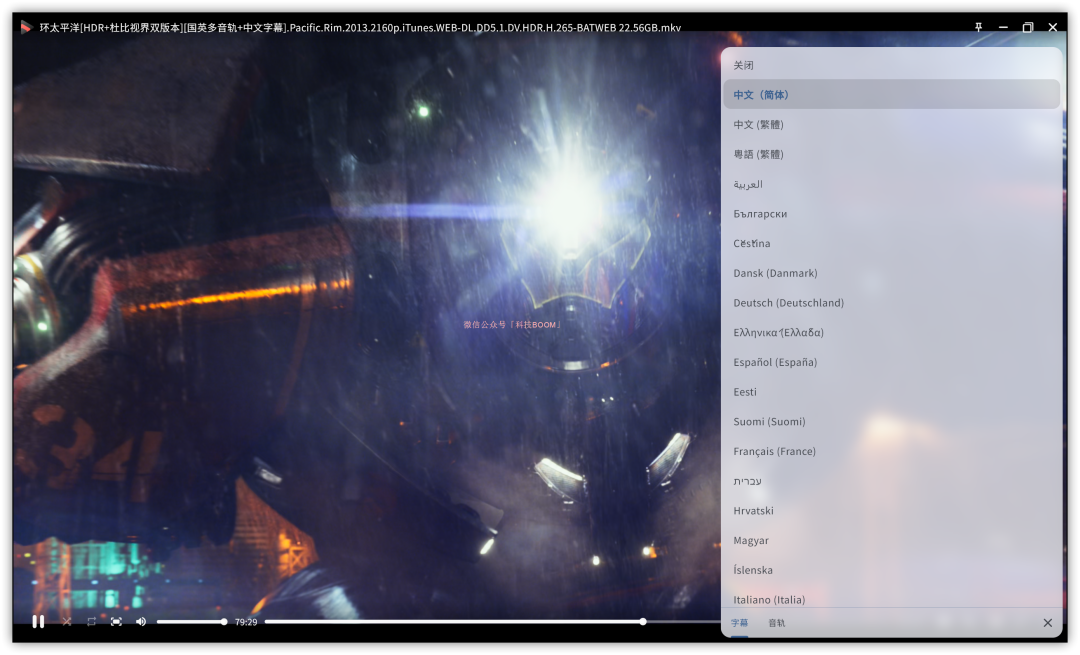This screenshot has height=655, width=1080.
Task: Seek using the playback progress bar
Action: 492,622
